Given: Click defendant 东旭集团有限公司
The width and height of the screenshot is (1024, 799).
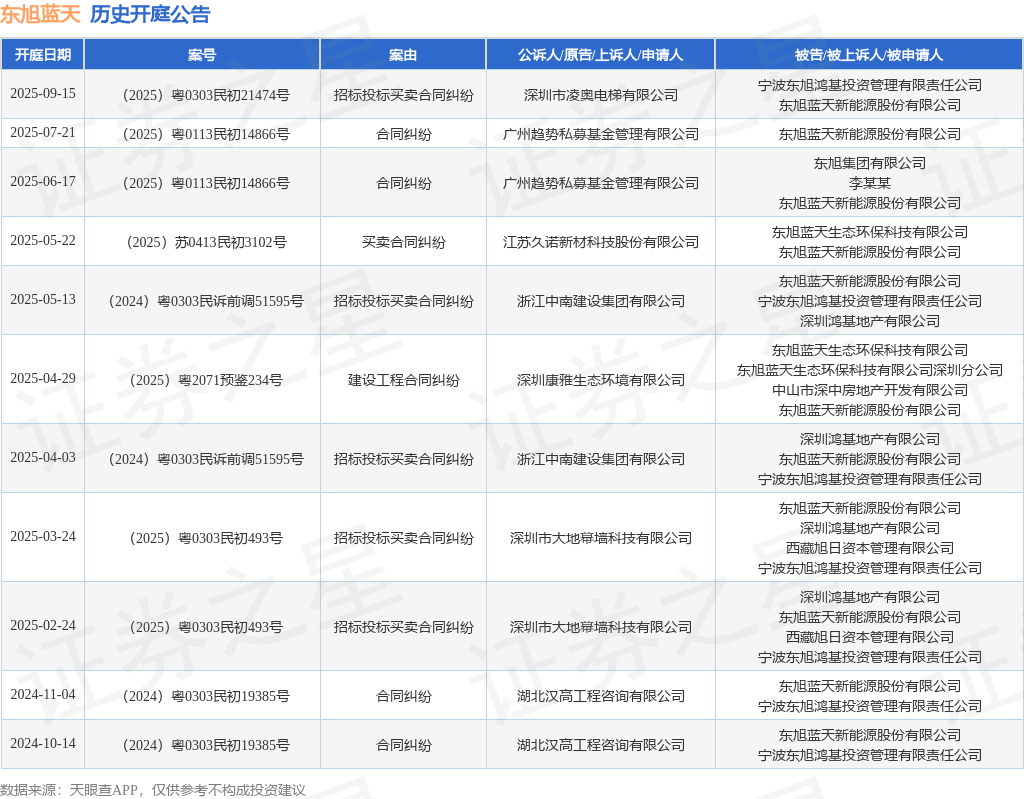Looking at the screenshot, I should [x=870, y=163].
